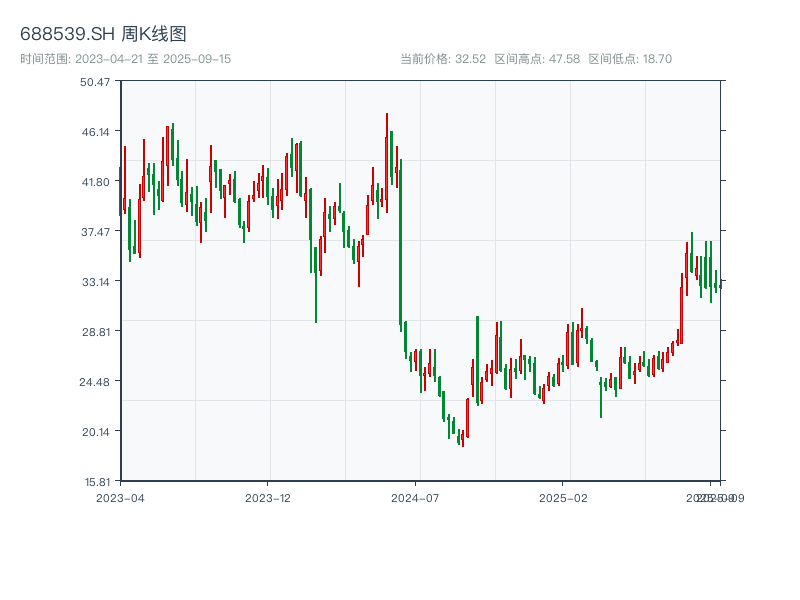Click the 37.47 y-axis tick label
Screen dimensions: 800x600
tap(95, 231)
